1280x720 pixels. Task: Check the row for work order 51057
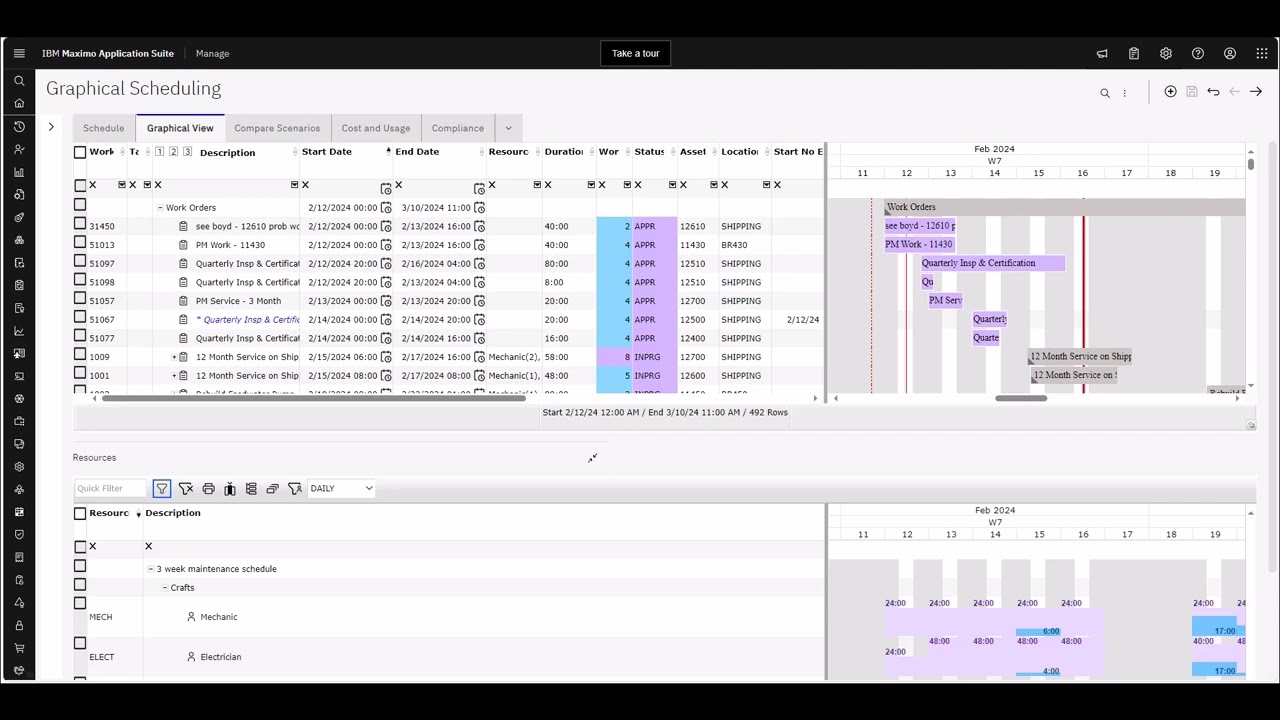pyautogui.click(x=80, y=299)
